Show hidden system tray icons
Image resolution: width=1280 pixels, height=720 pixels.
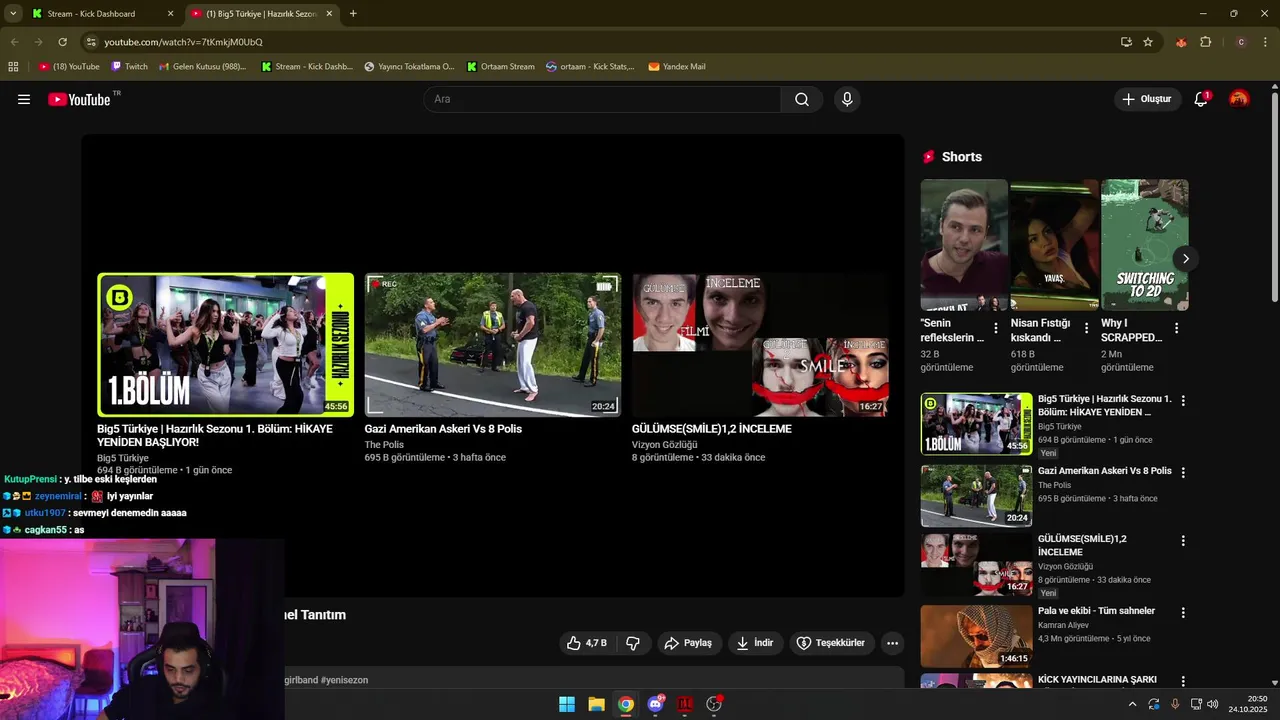pyautogui.click(x=1132, y=704)
